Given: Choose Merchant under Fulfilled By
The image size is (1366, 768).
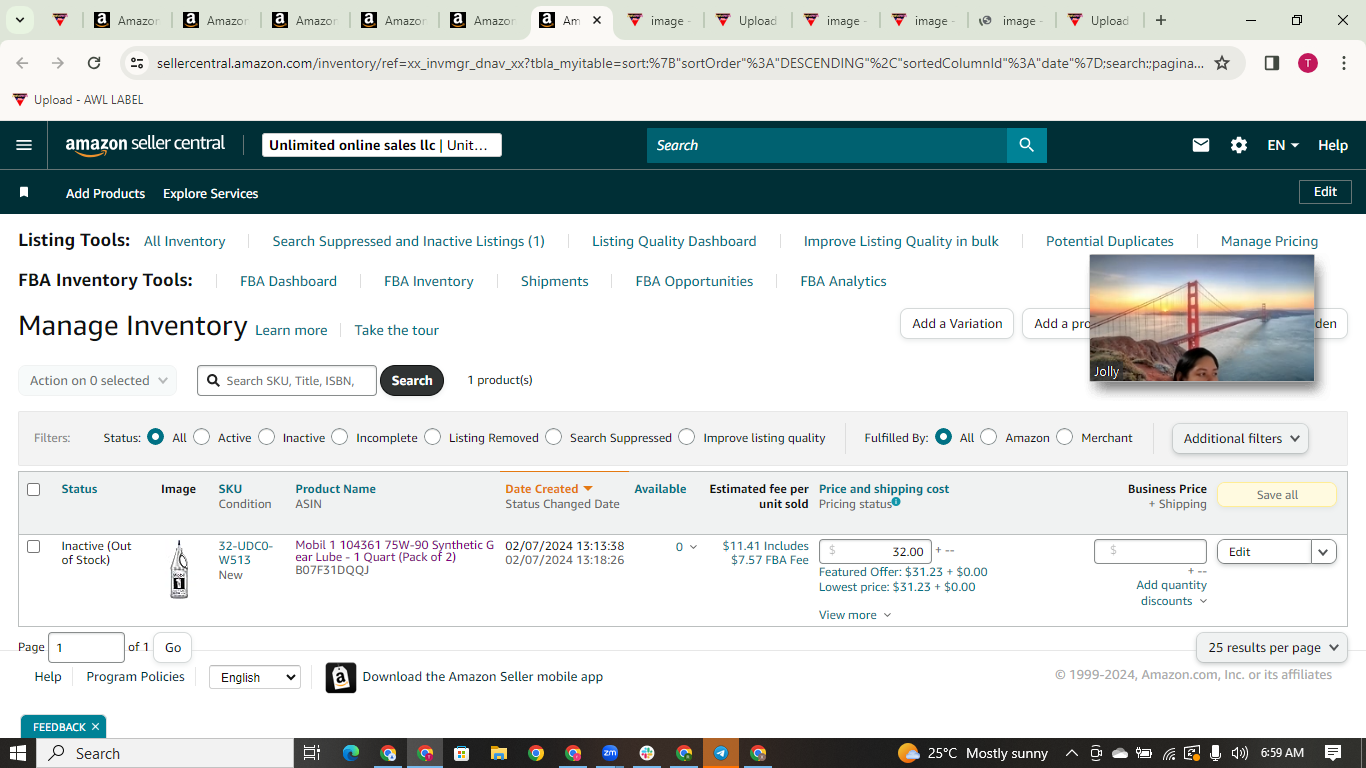Looking at the screenshot, I should pyautogui.click(x=1064, y=437).
